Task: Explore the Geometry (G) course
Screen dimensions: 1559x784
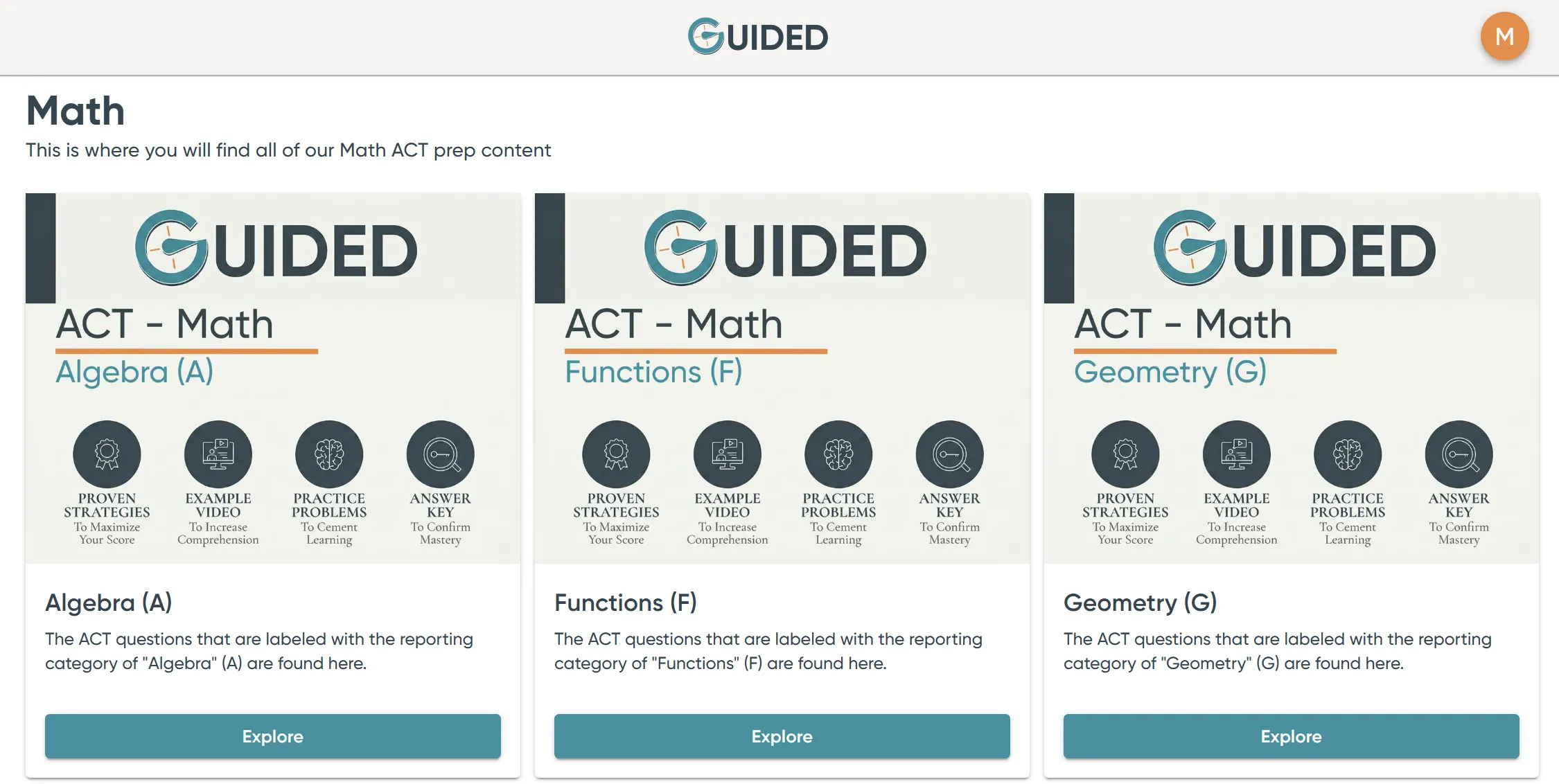Action: coord(1290,736)
